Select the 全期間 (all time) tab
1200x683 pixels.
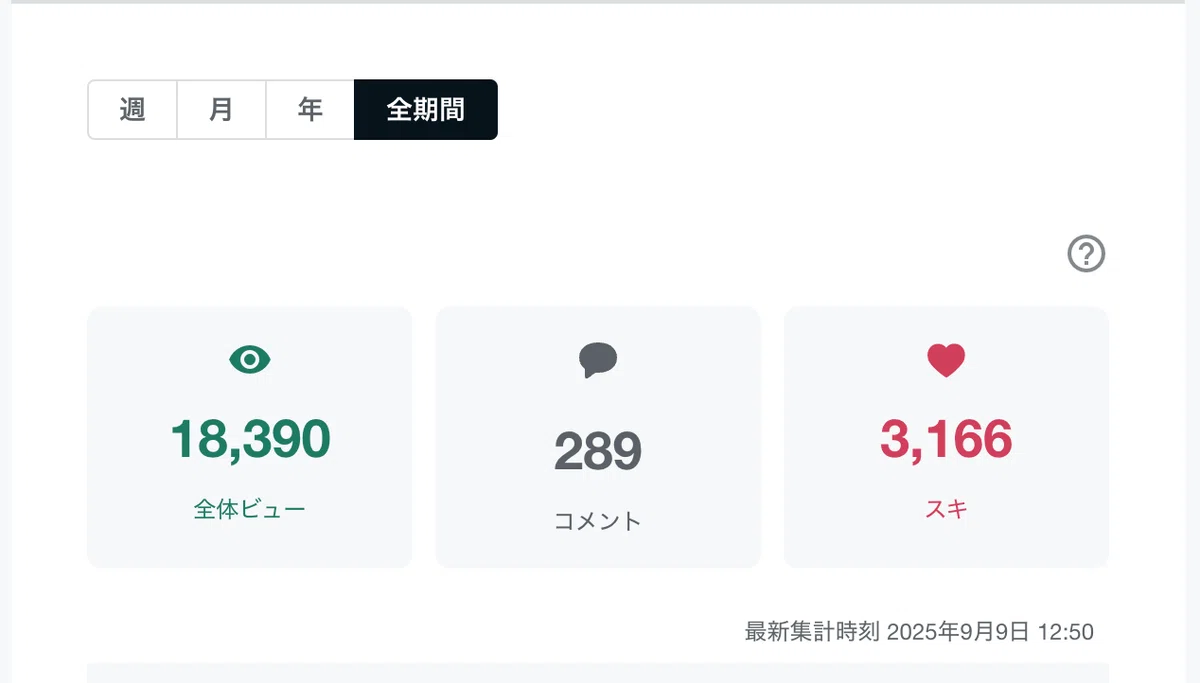[426, 110]
